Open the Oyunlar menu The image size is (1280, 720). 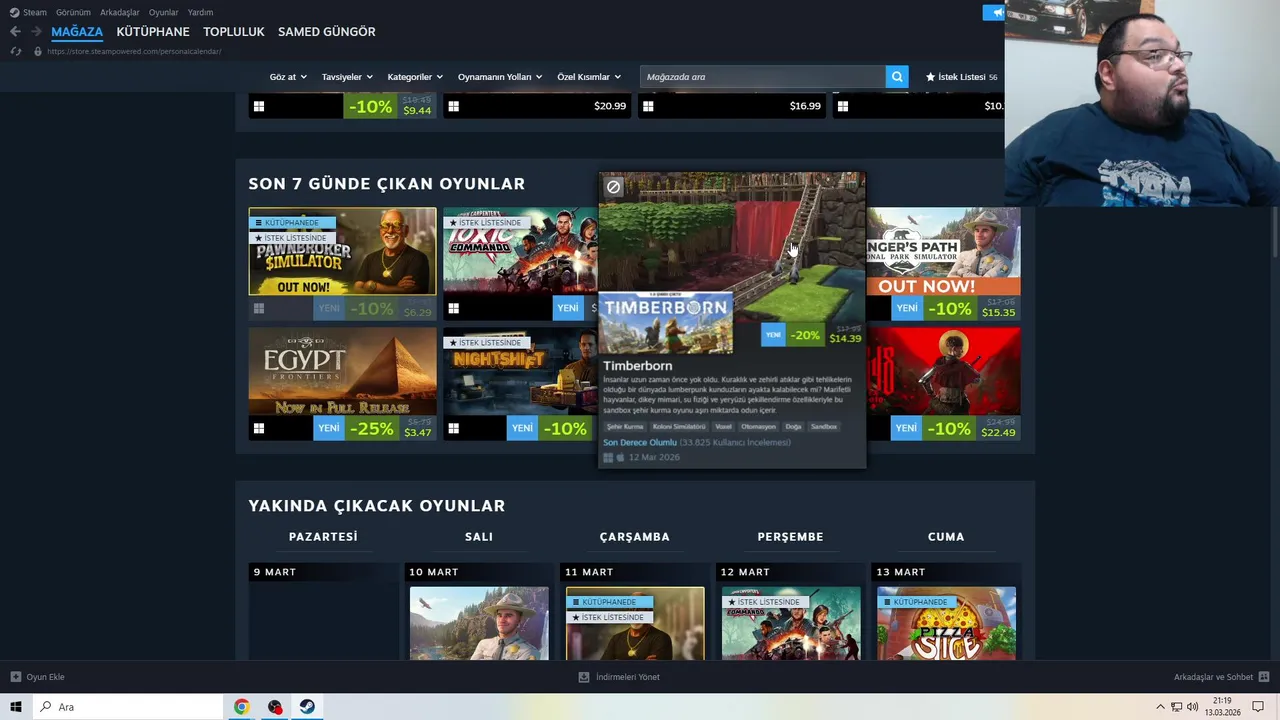click(x=163, y=12)
